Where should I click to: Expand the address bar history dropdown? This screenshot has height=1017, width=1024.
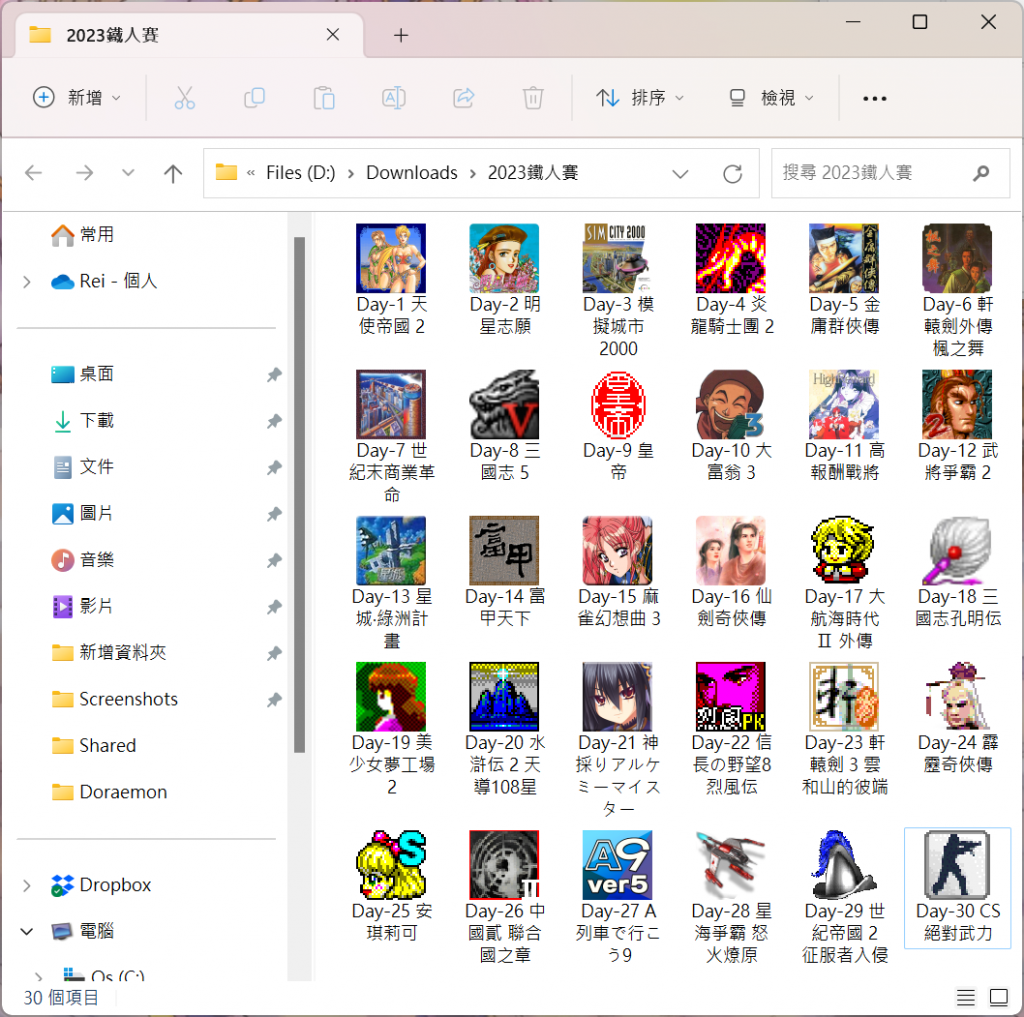[680, 174]
